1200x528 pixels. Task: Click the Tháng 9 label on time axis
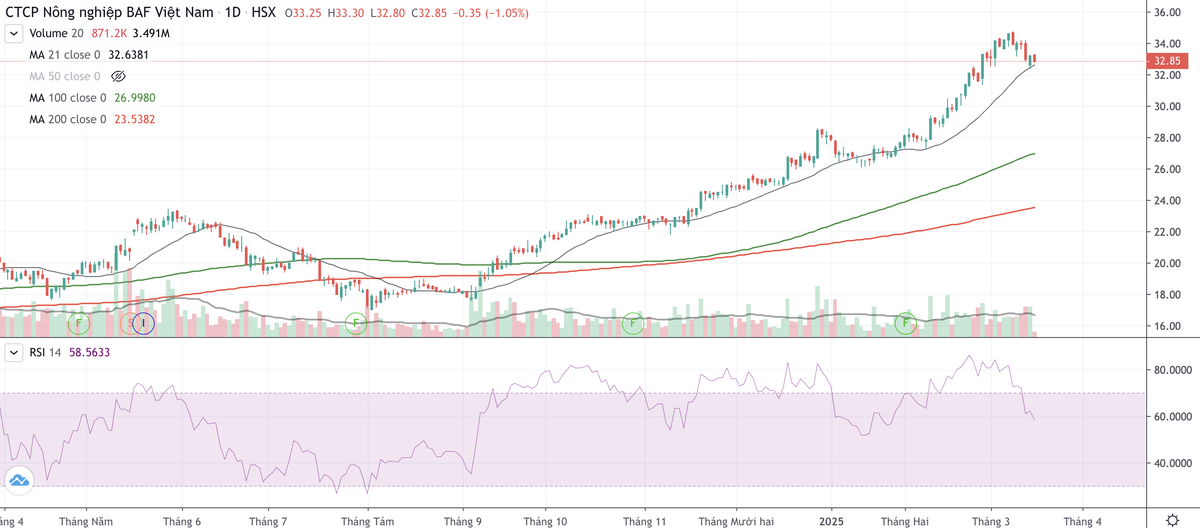click(x=462, y=521)
